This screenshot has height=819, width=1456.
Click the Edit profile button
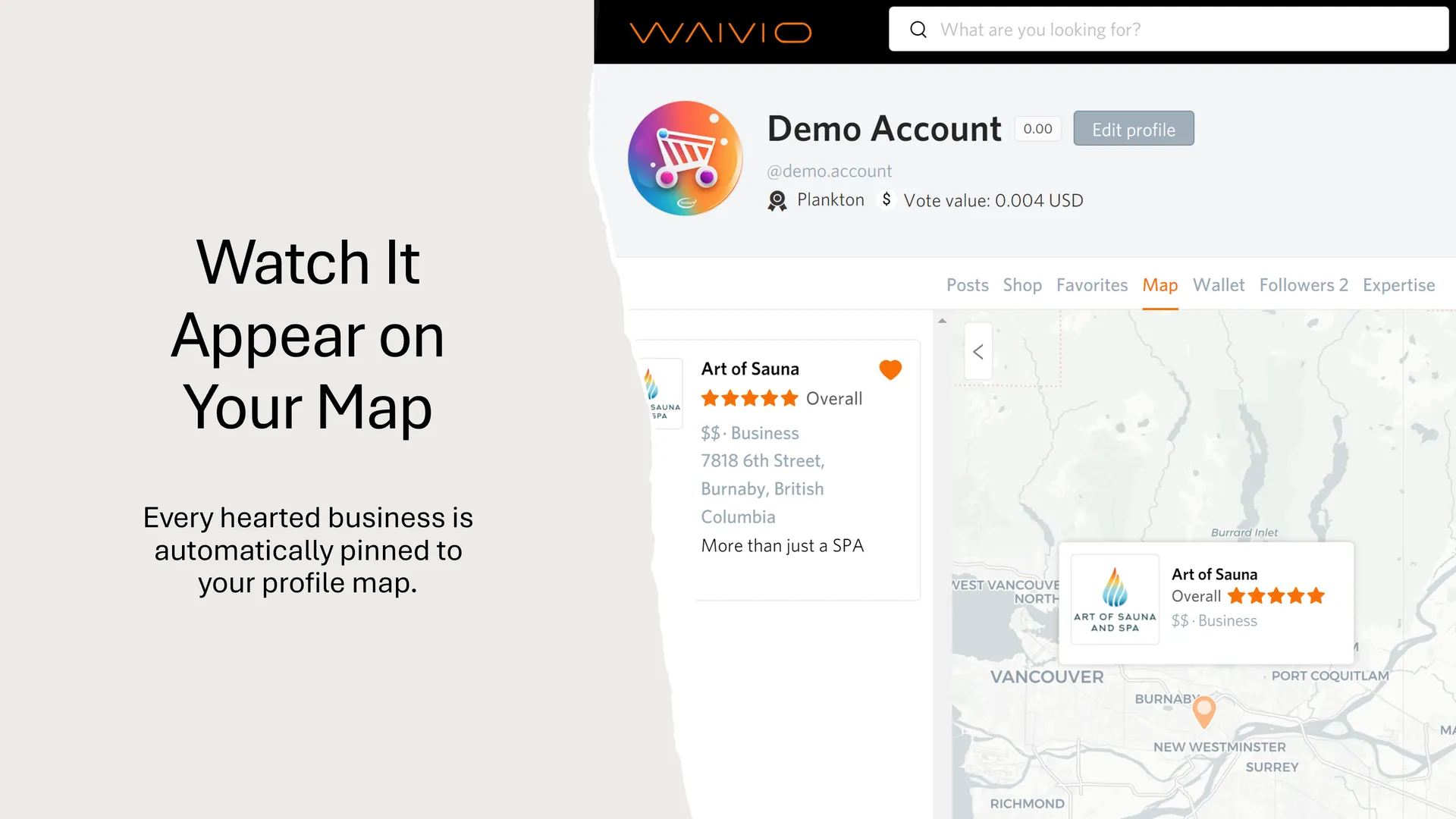(1134, 129)
